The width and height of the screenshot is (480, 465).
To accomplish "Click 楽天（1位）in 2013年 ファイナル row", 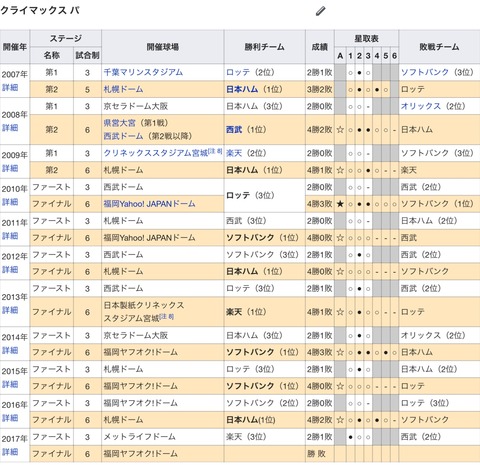I will point(246,312).
